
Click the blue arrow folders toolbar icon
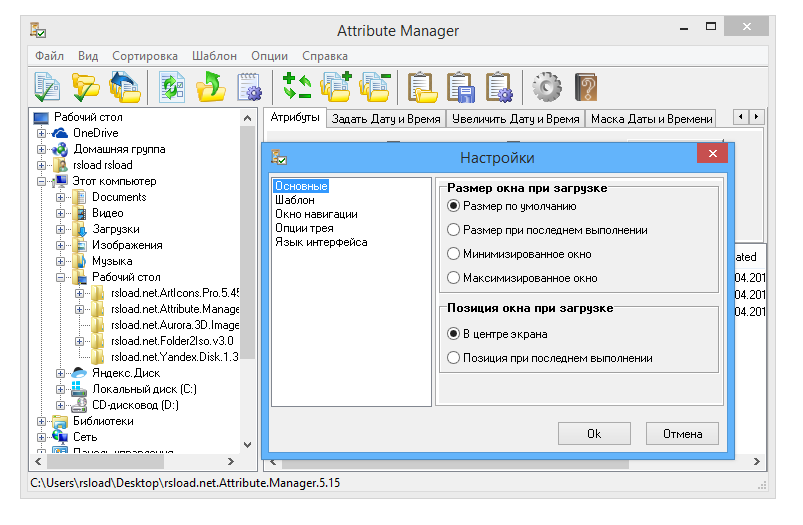(124, 87)
